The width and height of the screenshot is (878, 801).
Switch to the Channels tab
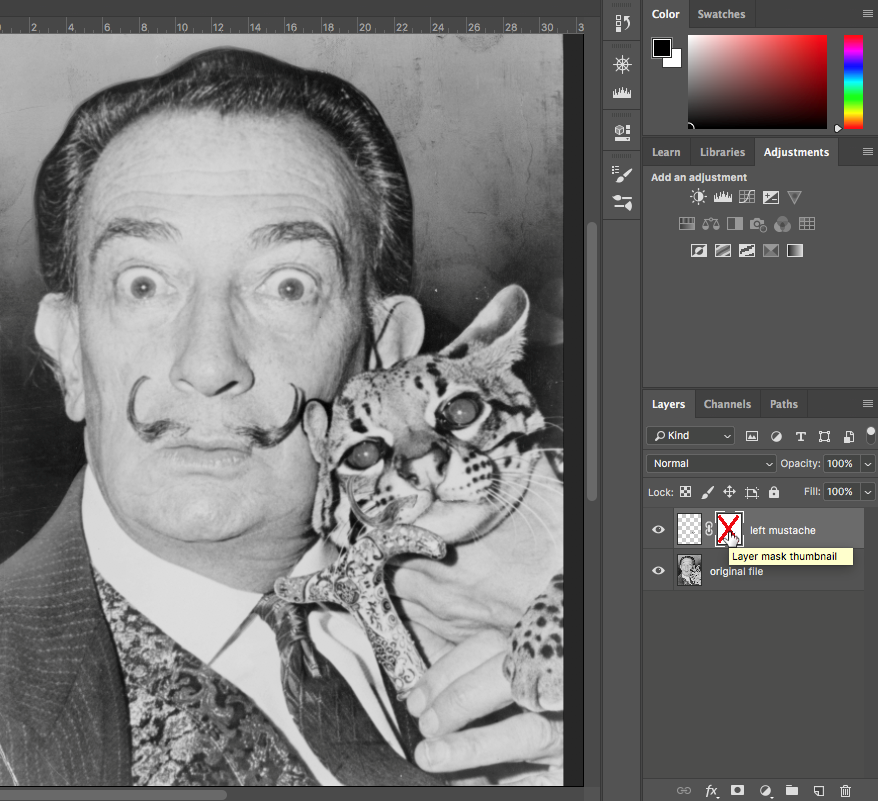(727, 404)
